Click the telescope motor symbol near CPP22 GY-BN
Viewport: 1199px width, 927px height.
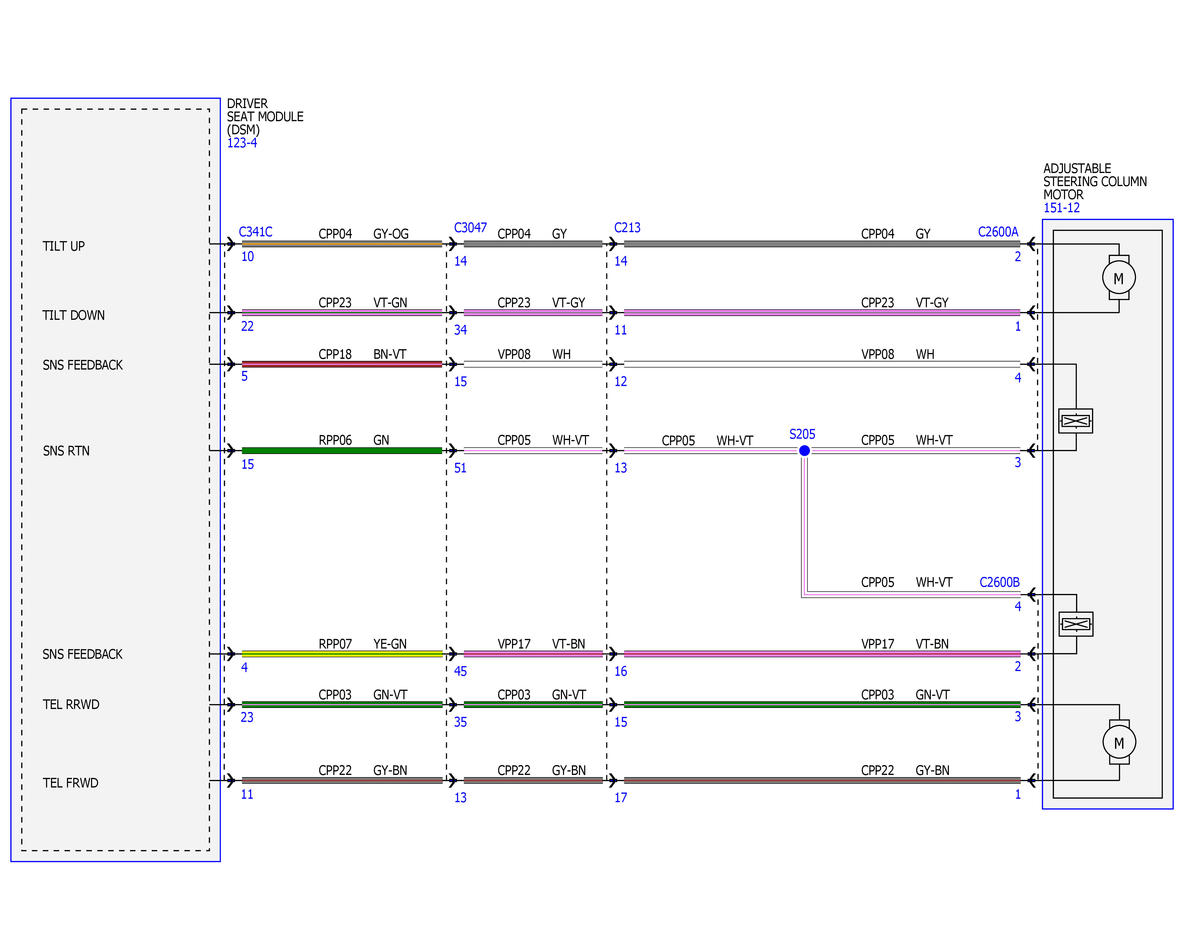tap(1119, 742)
